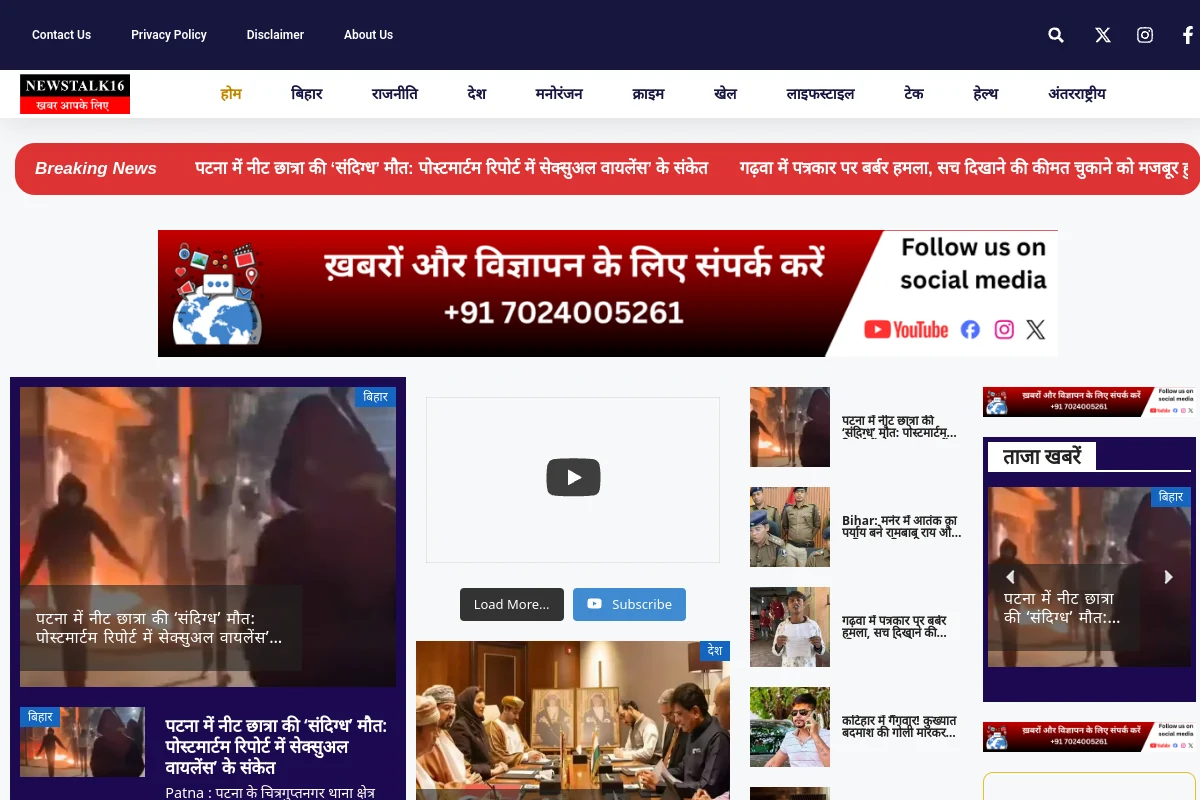Image resolution: width=1200 pixels, height=800 pixels.
Task: Open sidebar पटना में नीट छात्रा headline
Action: [900, 427]
